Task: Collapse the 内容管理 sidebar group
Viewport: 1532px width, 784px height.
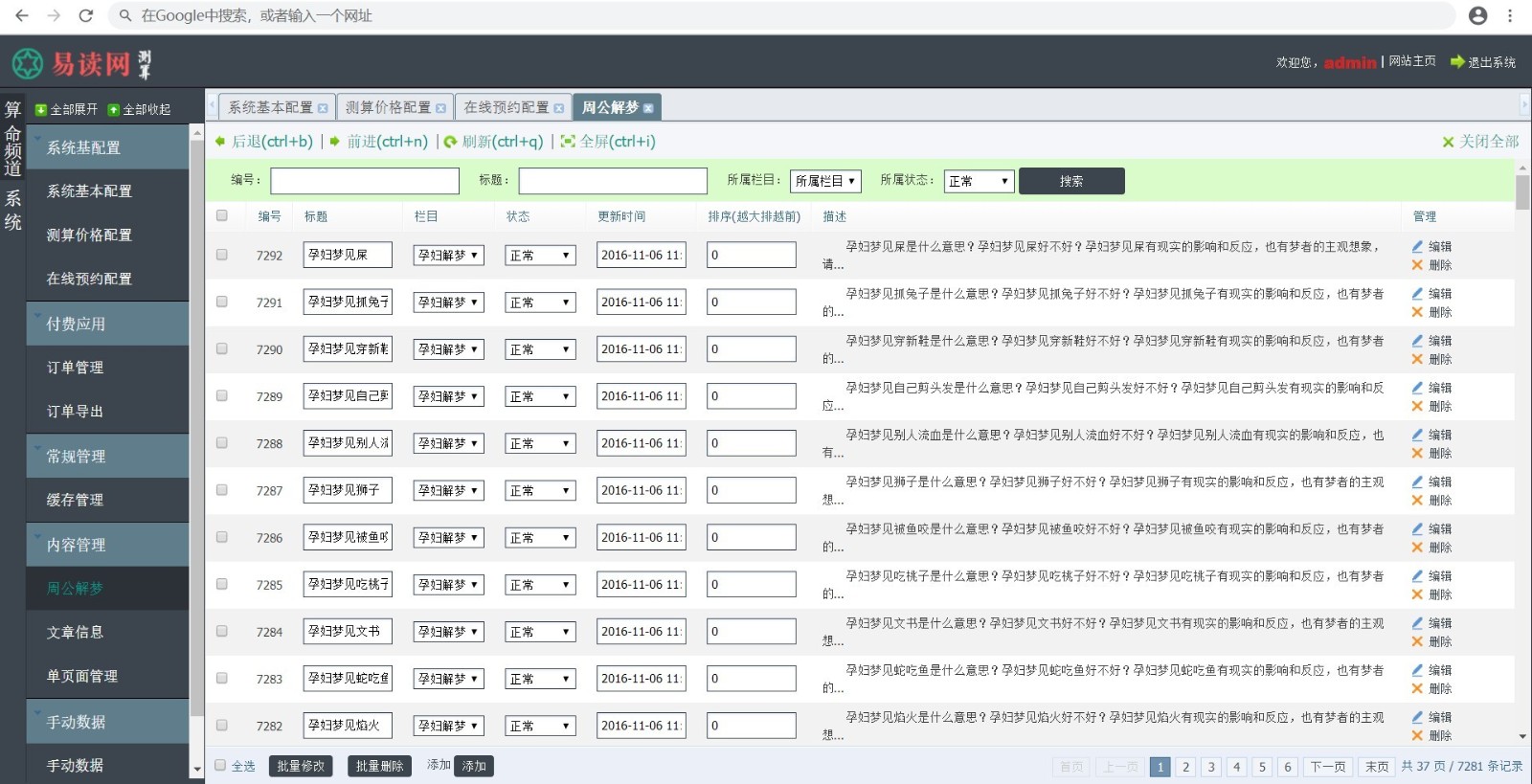Action: click(107, 545)
